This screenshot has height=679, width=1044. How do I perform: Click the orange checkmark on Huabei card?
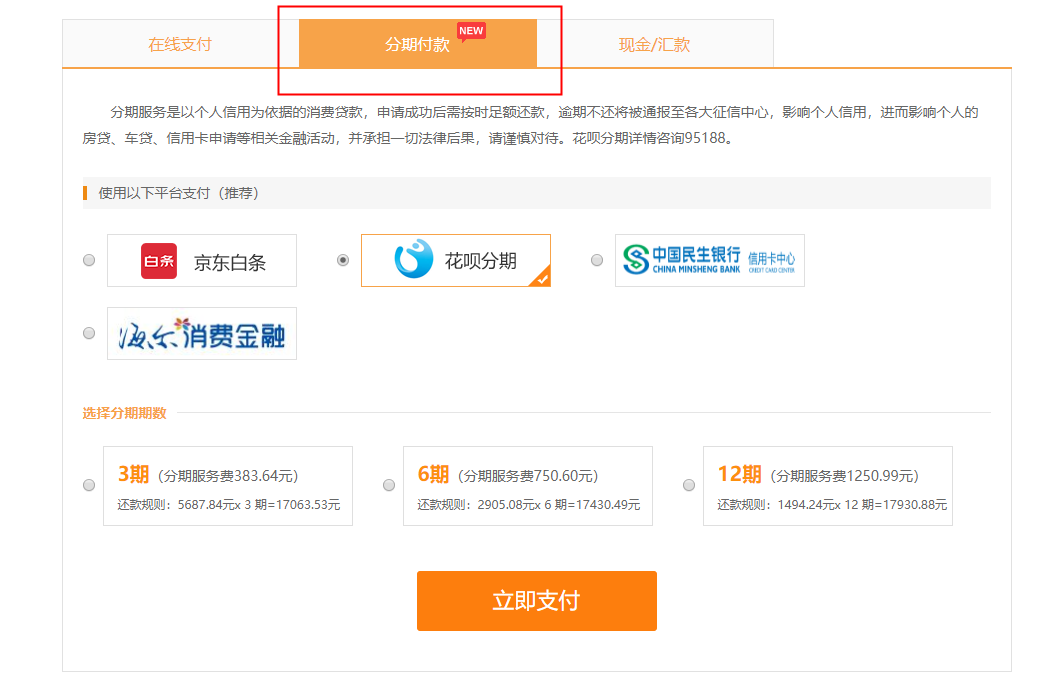coord(541,279)
